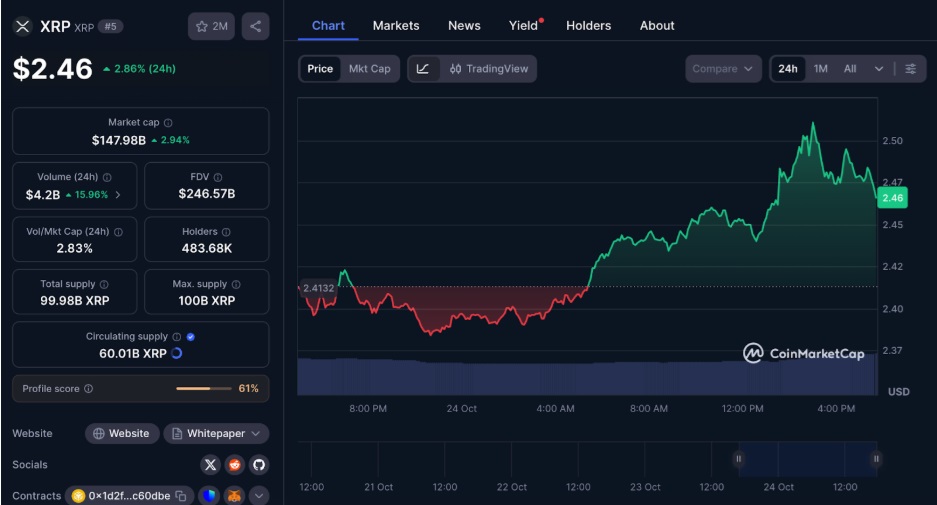This screenshot has height=505, width=937.
Task: Click the Profile score 61% bar
Action: 204,388
